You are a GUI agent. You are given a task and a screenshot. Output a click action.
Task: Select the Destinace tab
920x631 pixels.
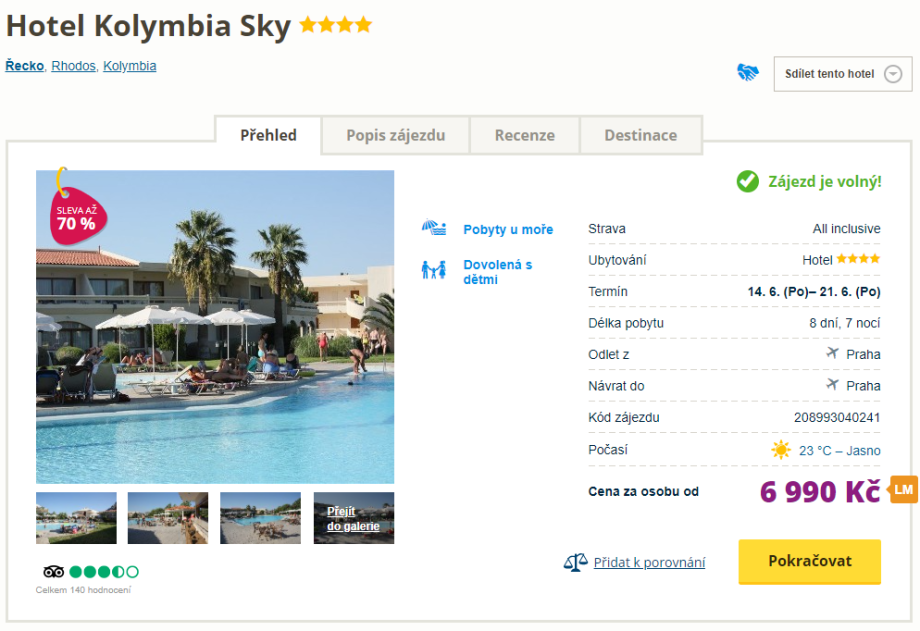640,135
